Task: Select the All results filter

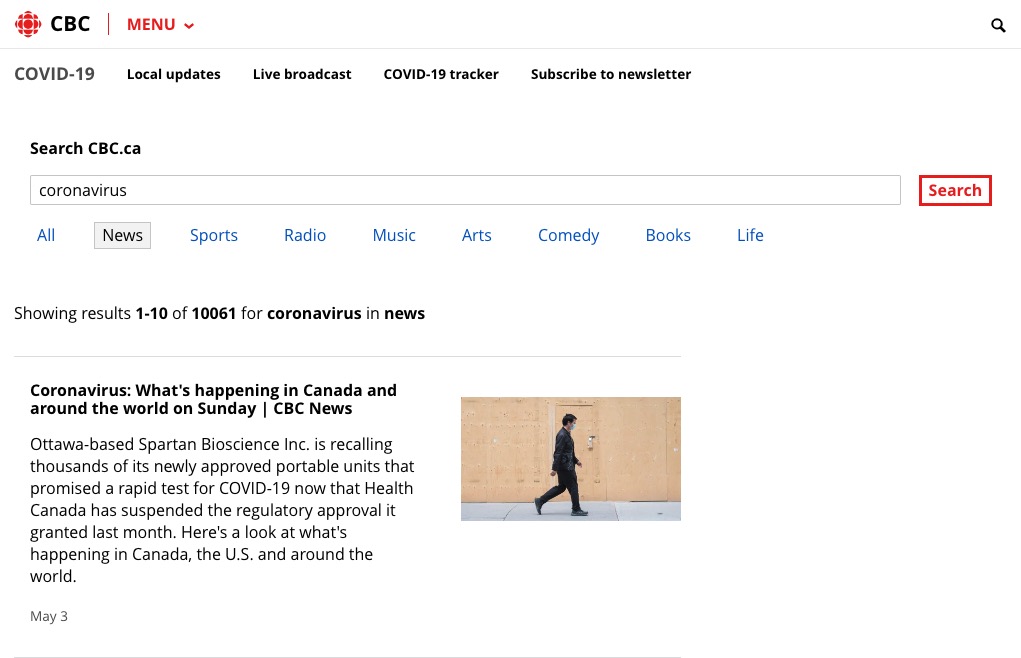Action: pyautogui.click(x=46, y=235)
